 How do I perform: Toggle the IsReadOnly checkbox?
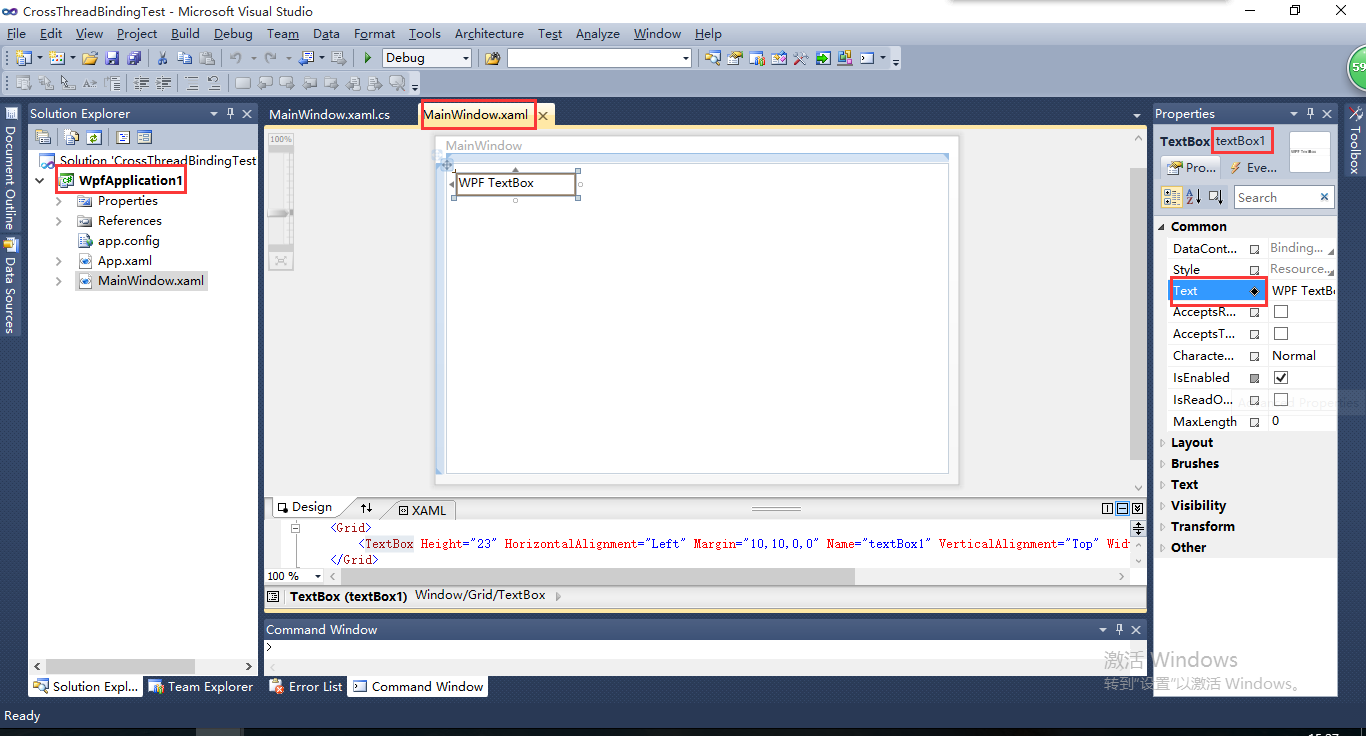coord(1281,400)
